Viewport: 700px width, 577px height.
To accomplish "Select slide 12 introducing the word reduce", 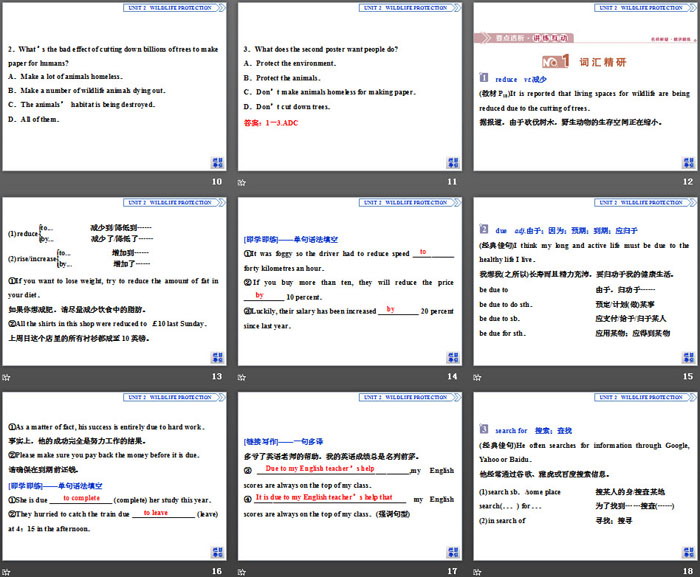I will pyautogui.click(x=585, y=88).
